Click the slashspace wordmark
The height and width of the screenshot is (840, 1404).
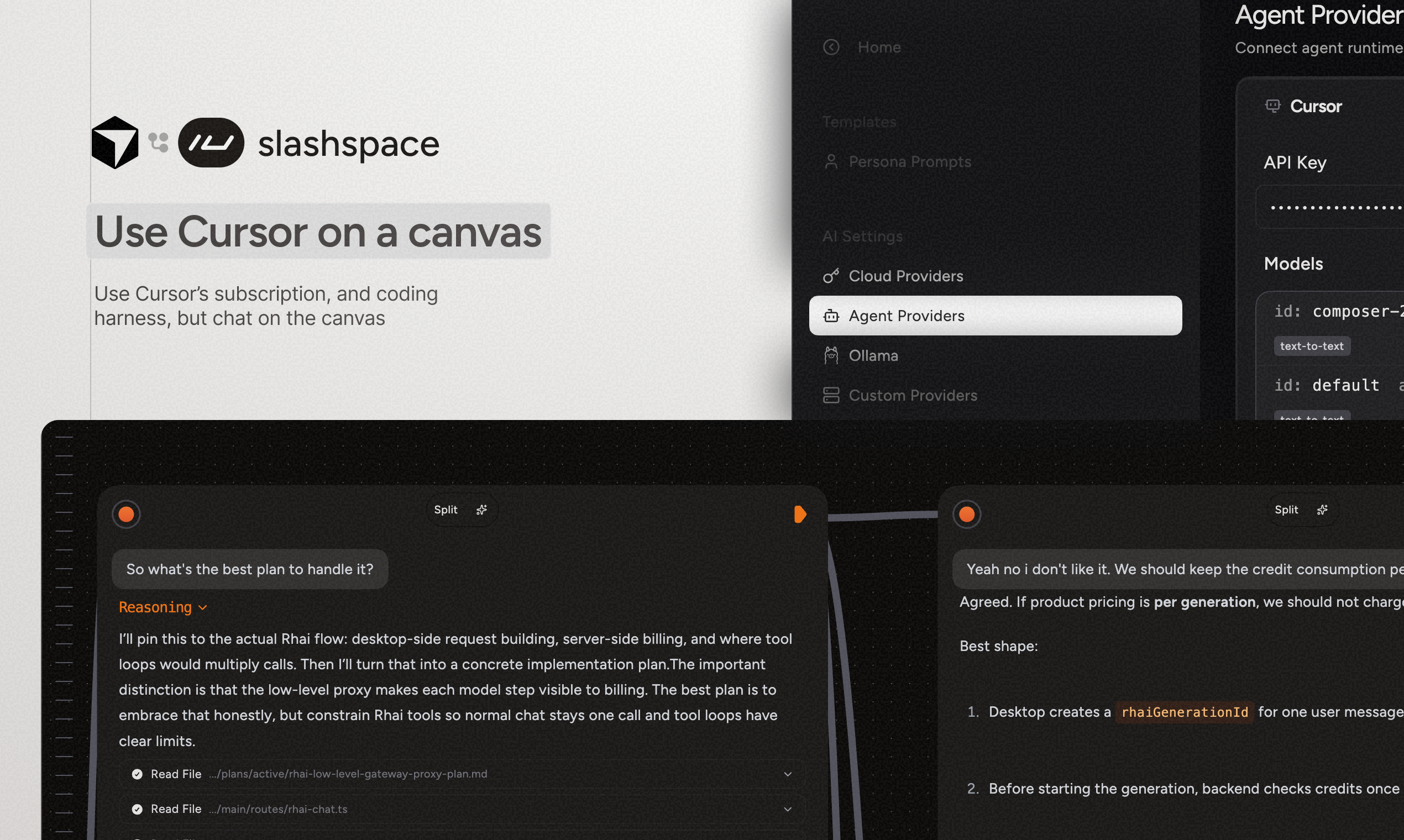click(x=348, y=144)
